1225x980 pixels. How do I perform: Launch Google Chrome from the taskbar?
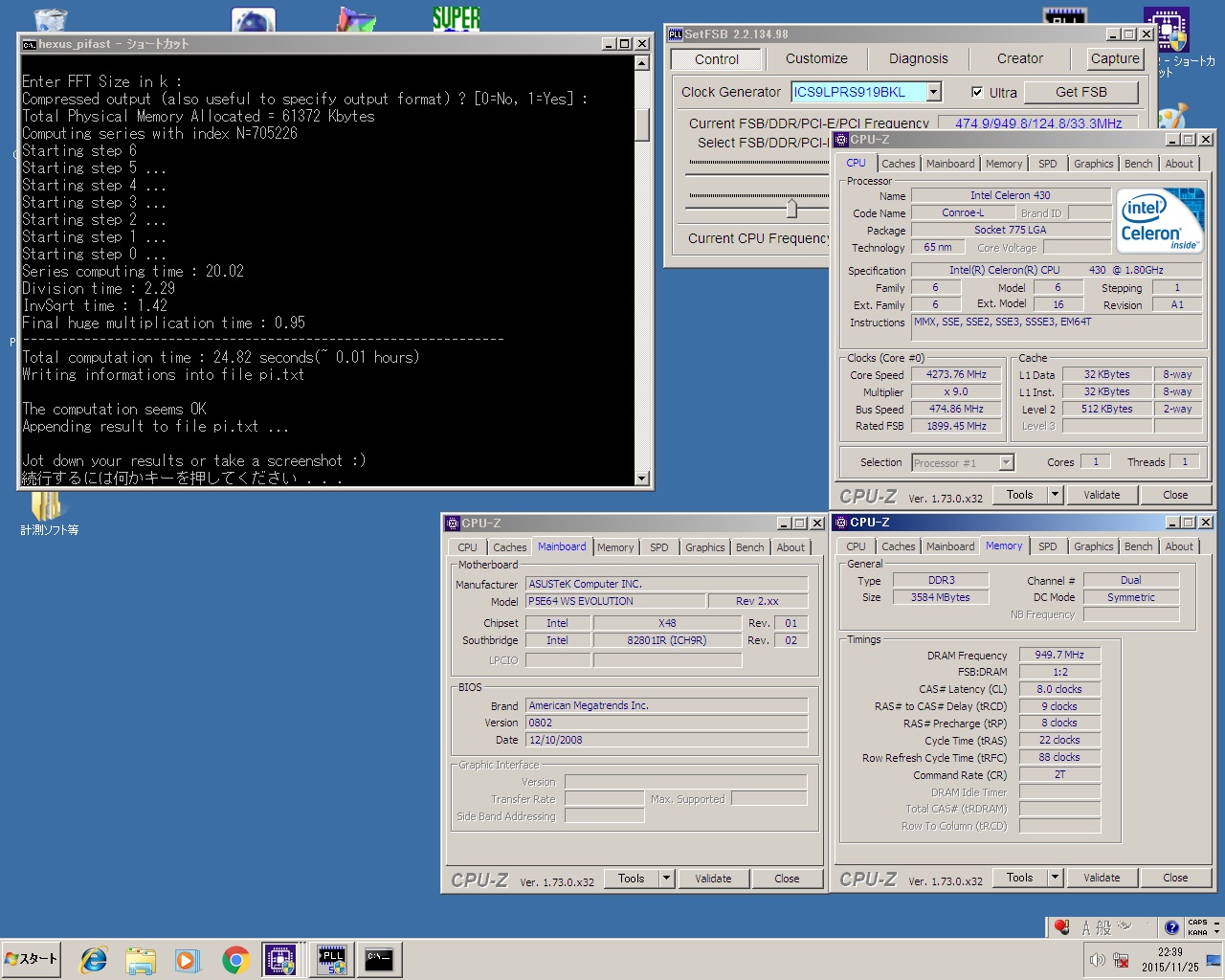[x=235, y=960]
